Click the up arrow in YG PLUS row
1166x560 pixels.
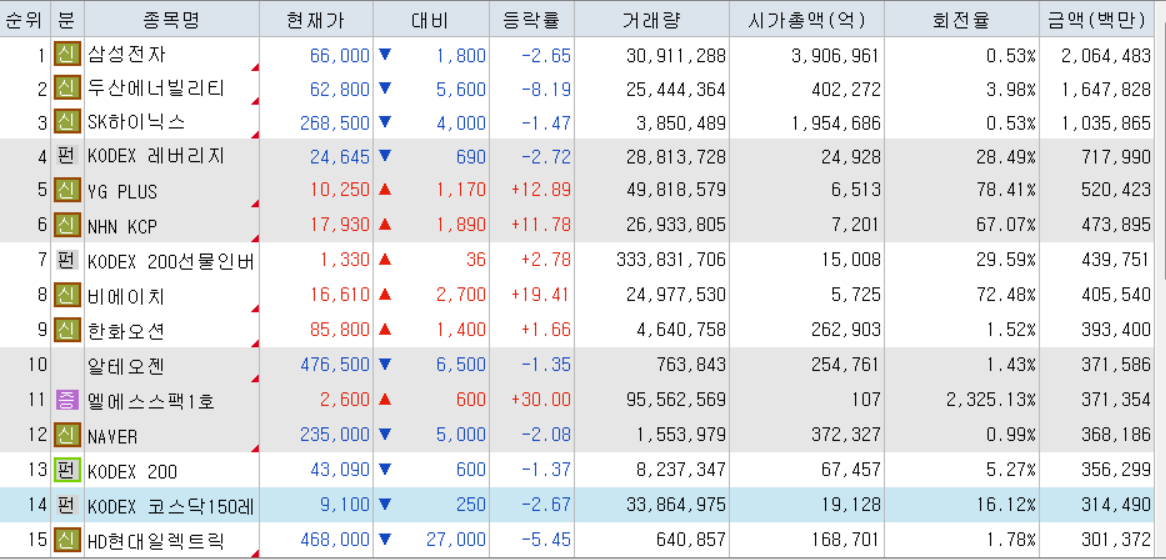385,190
